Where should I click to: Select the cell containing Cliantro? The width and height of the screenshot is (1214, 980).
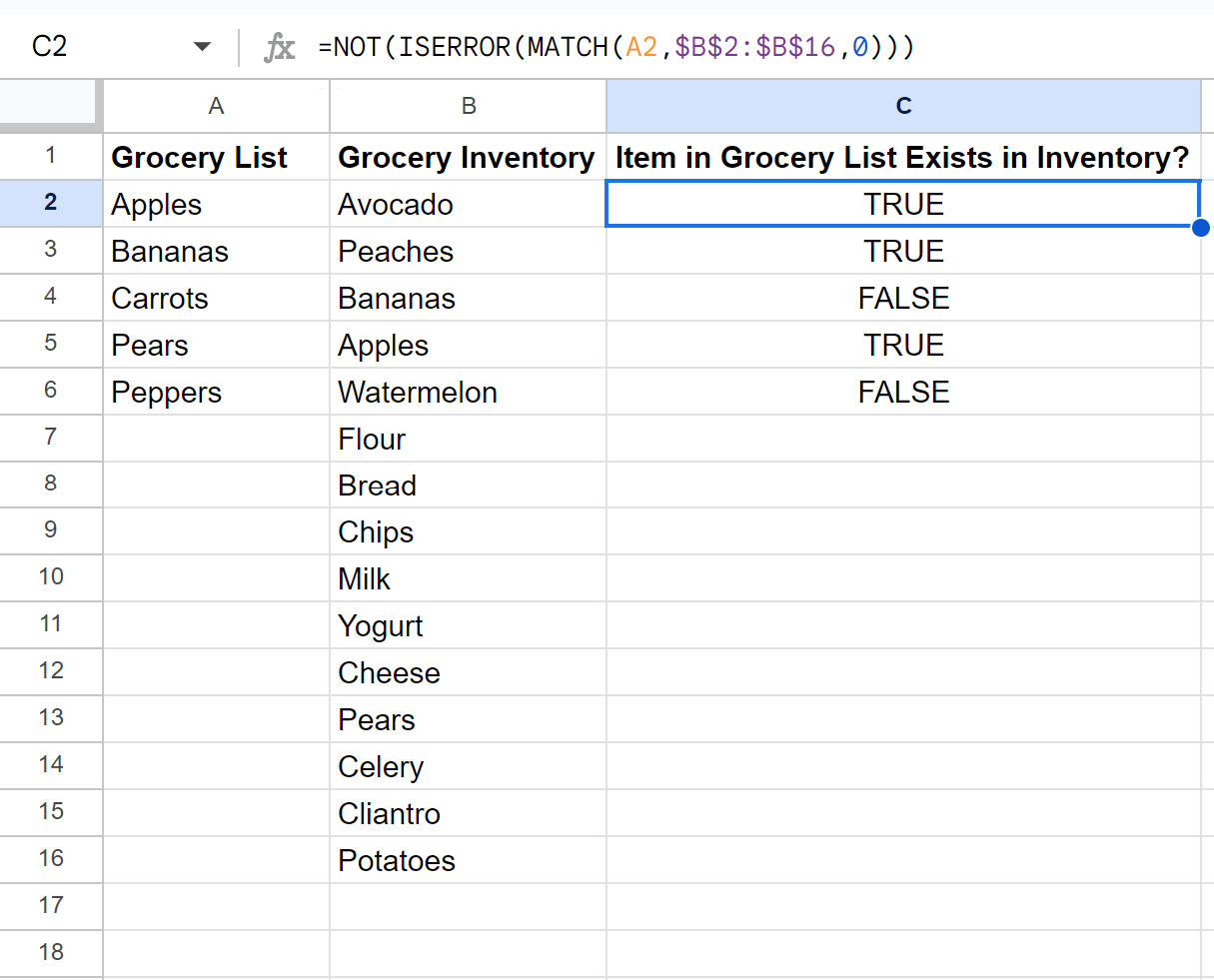pyautogui.click(x=469, y=813)
